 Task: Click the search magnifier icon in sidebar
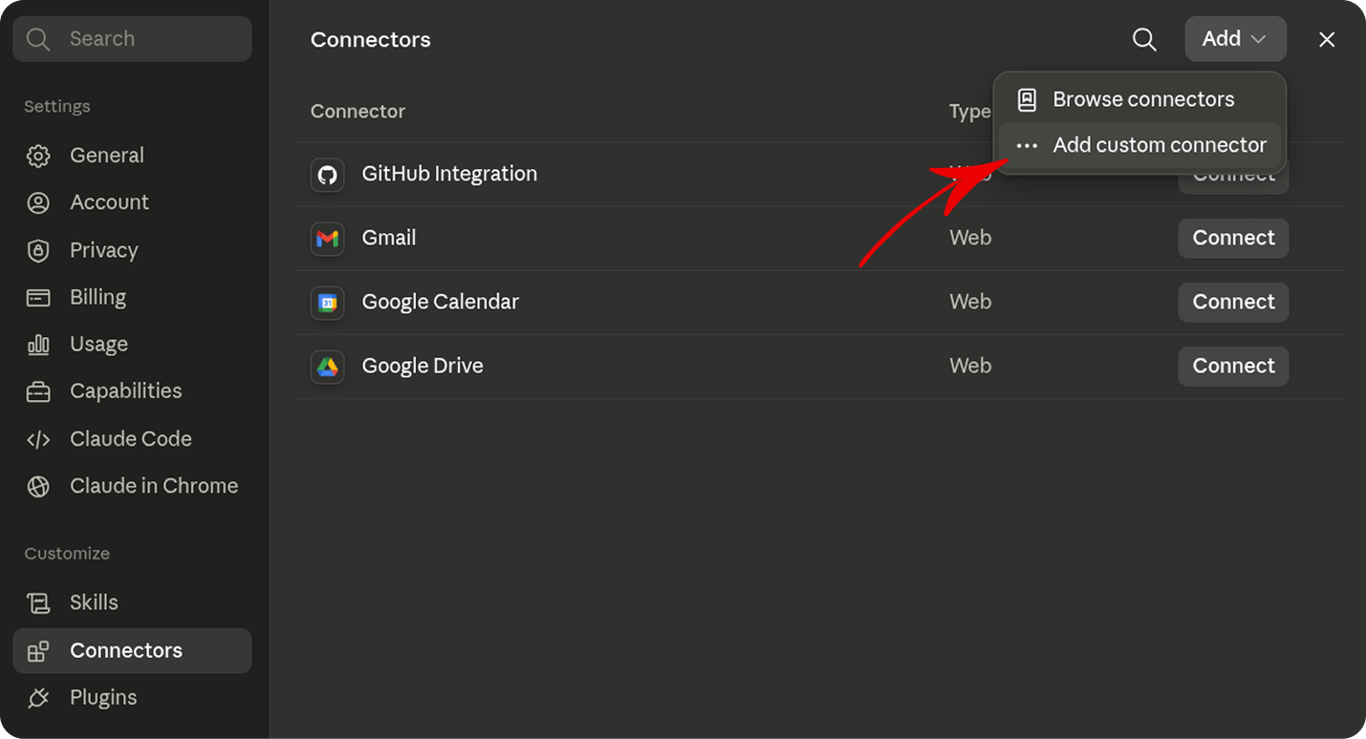[38, 39]
